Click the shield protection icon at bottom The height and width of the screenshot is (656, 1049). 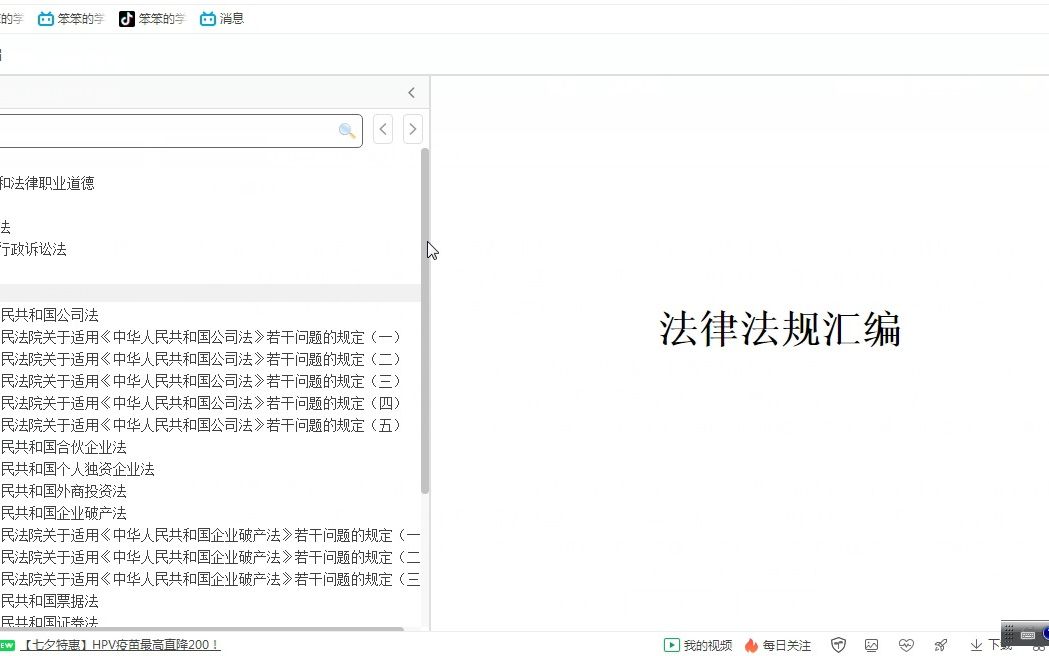[838, 645]
